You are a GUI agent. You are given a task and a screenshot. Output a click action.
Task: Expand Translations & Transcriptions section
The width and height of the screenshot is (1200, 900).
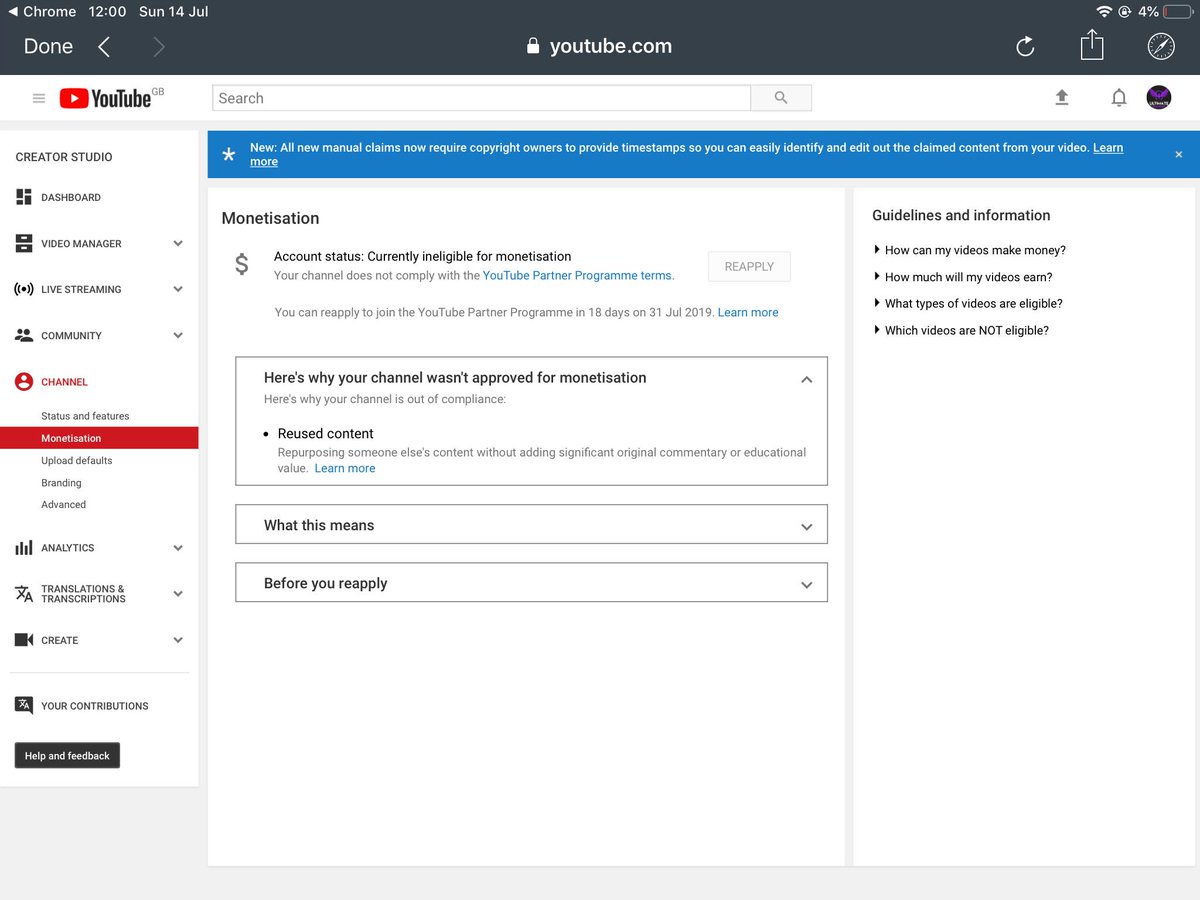point(178,594)
